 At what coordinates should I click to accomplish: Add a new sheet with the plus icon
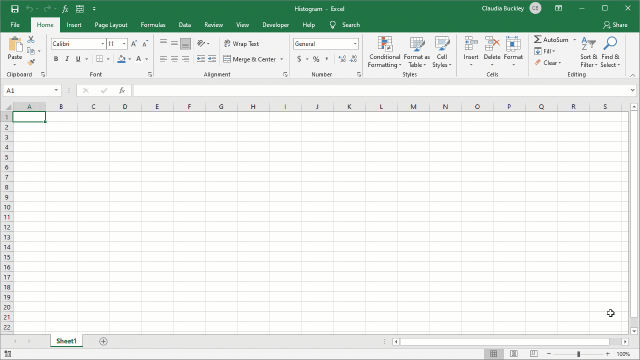point(103,341)
